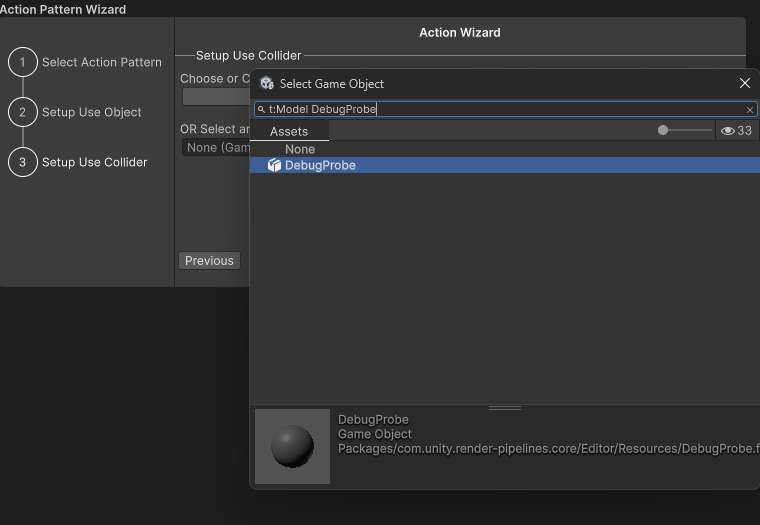Click the search magnifier icon in object picker
The width and height of the screenshot is (760, 525).
(x=261, y=110)
